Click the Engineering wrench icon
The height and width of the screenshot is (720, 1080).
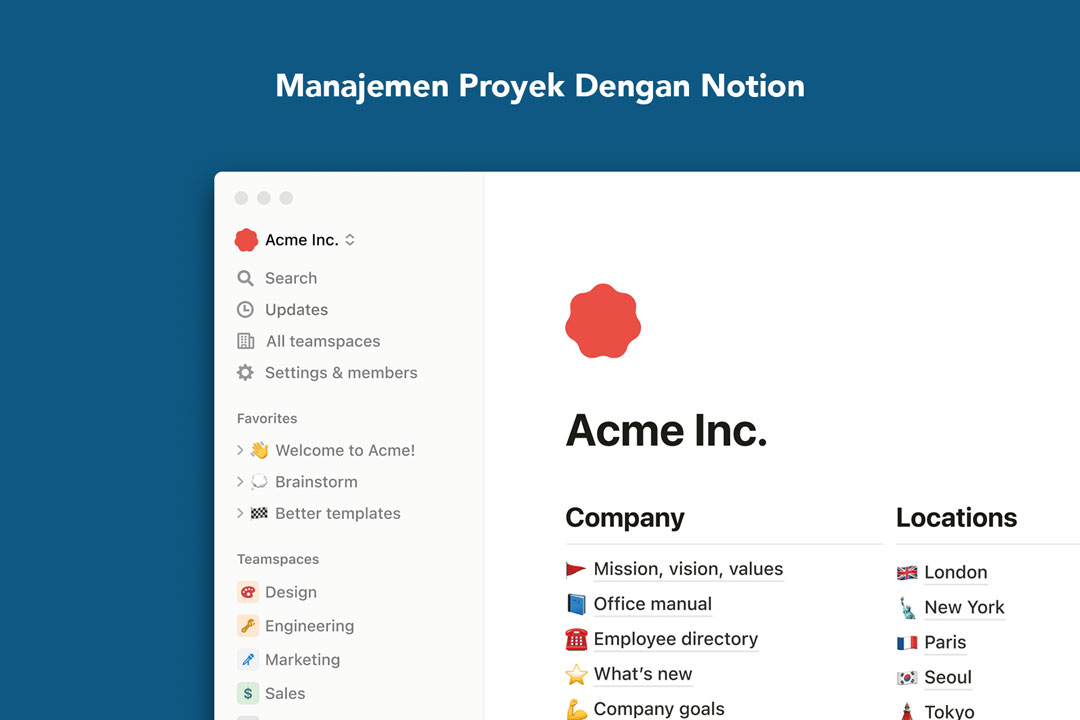click(x=248, y=626)
